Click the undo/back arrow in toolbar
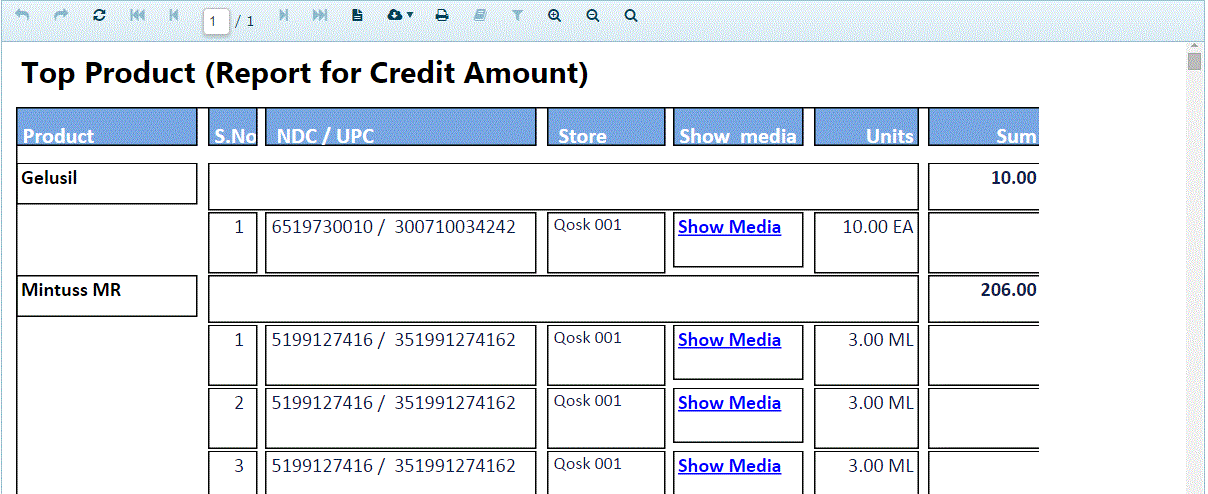This screenshot has height=494, width=1208. (x=22, y=15)
